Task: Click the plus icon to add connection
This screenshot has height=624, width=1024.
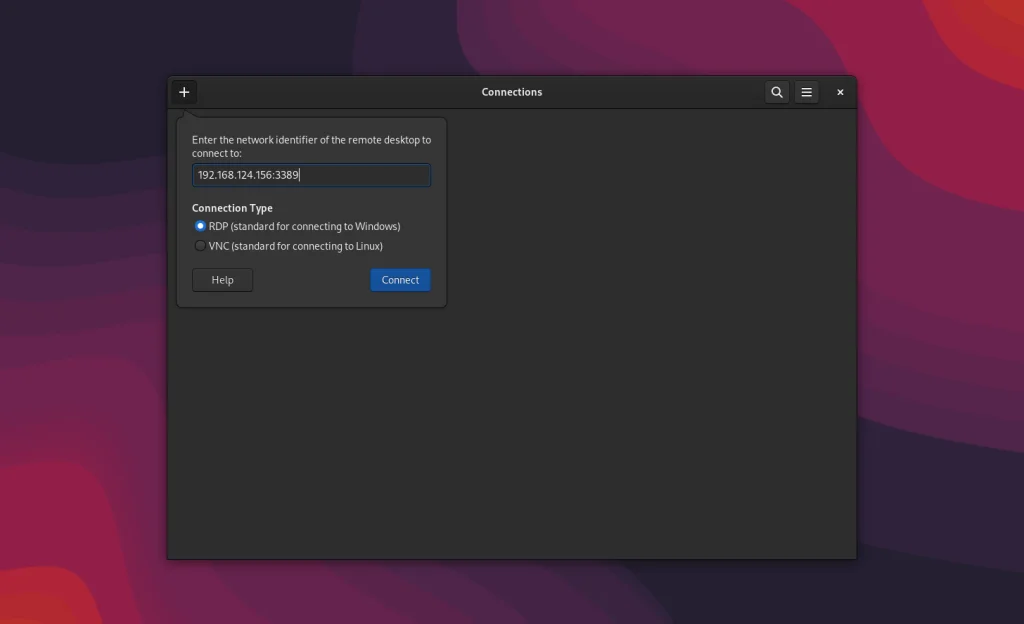Action: click(x=183, y=91)
